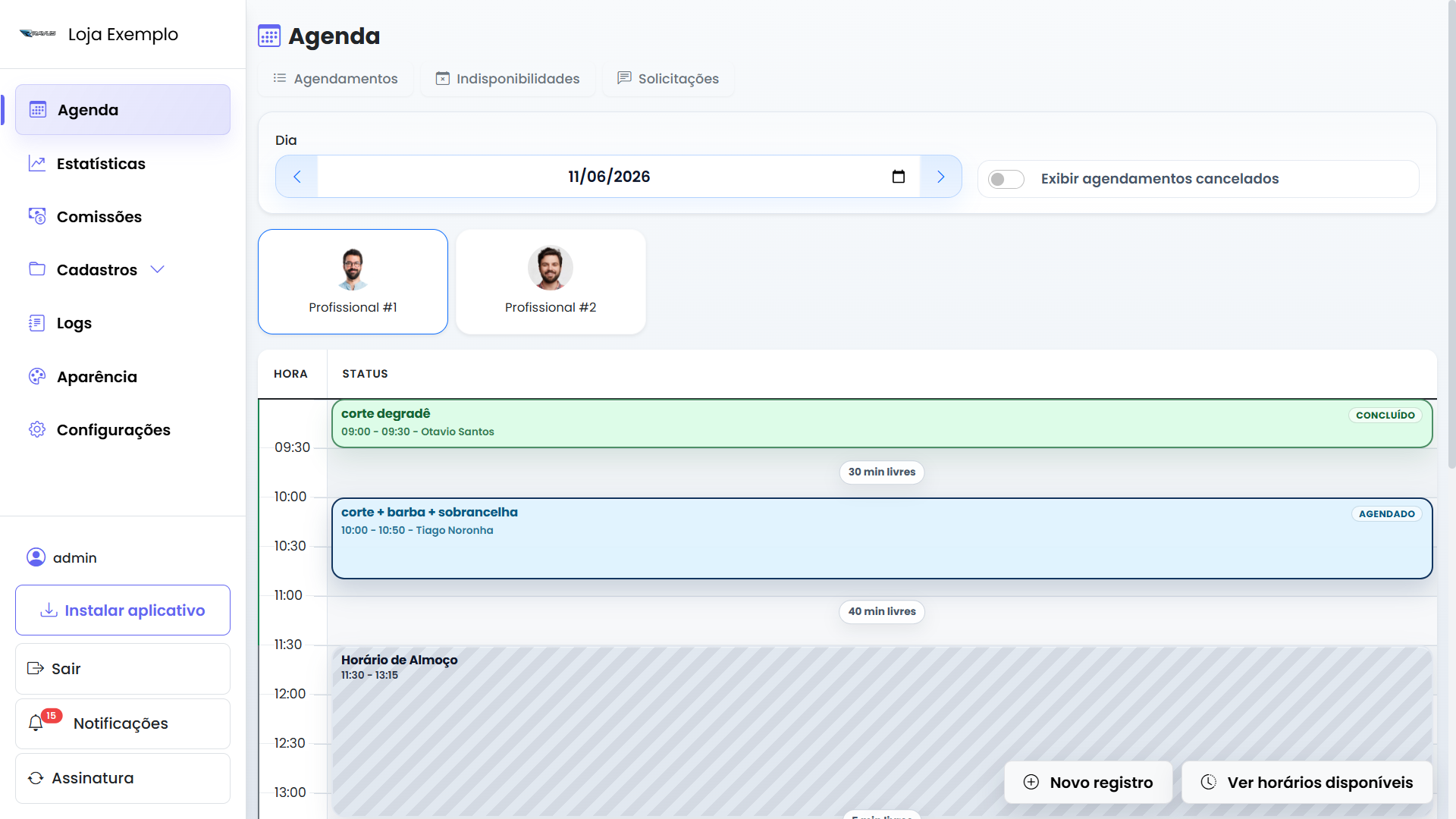The height and width of the screenshot is (819, 1456).
Task: Open the calendar picker icon in date field
Action: [x=899, y=177]
